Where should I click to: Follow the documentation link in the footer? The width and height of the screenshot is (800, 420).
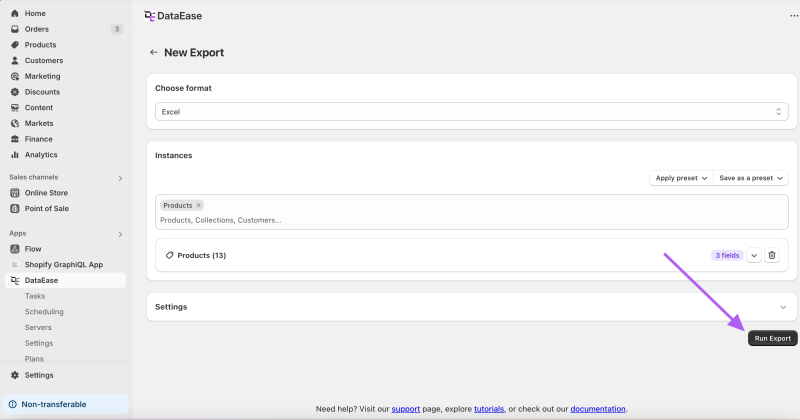[x=597, y=409]
